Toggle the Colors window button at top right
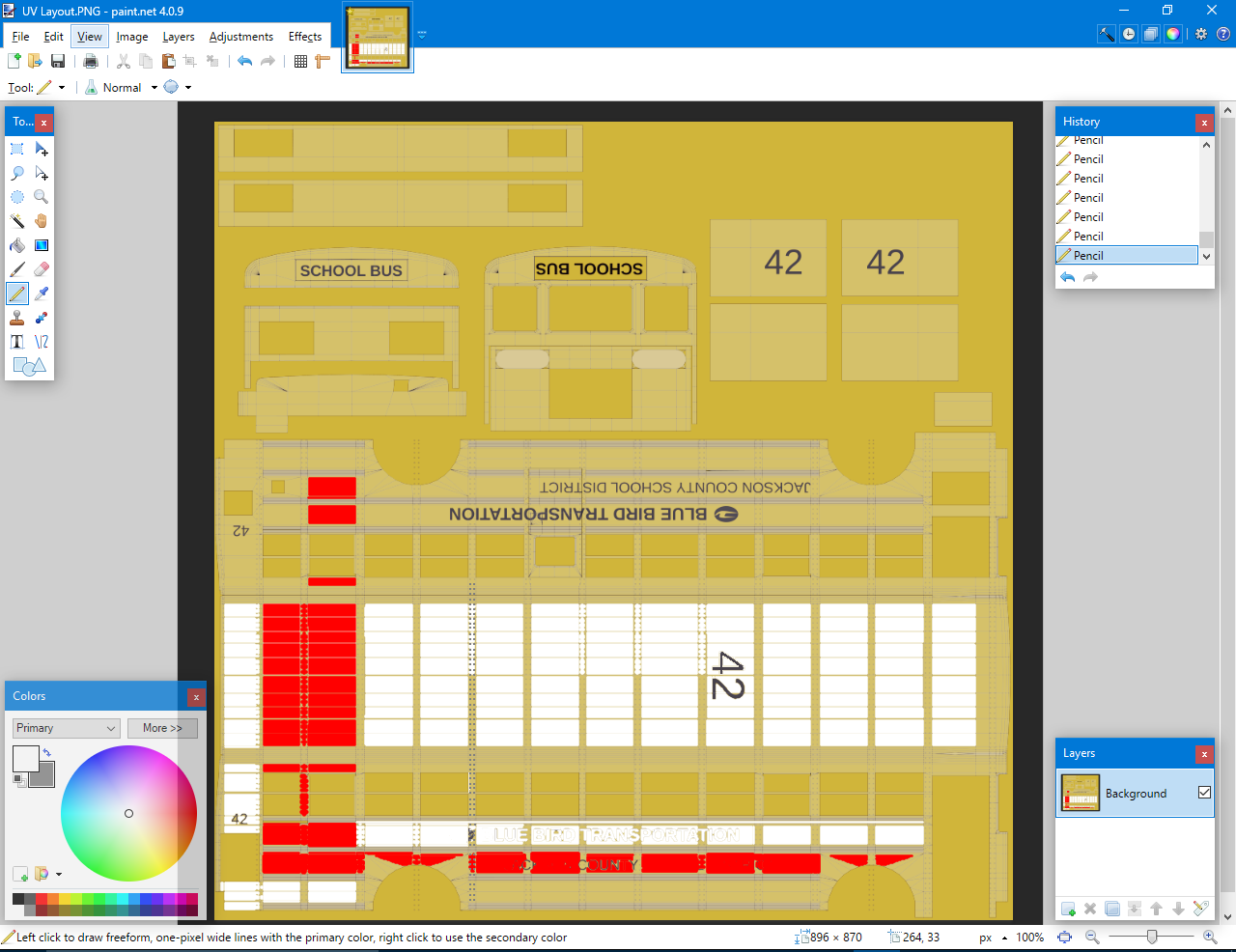This screenshot has height=952, width=1236. pos(1173,34)
